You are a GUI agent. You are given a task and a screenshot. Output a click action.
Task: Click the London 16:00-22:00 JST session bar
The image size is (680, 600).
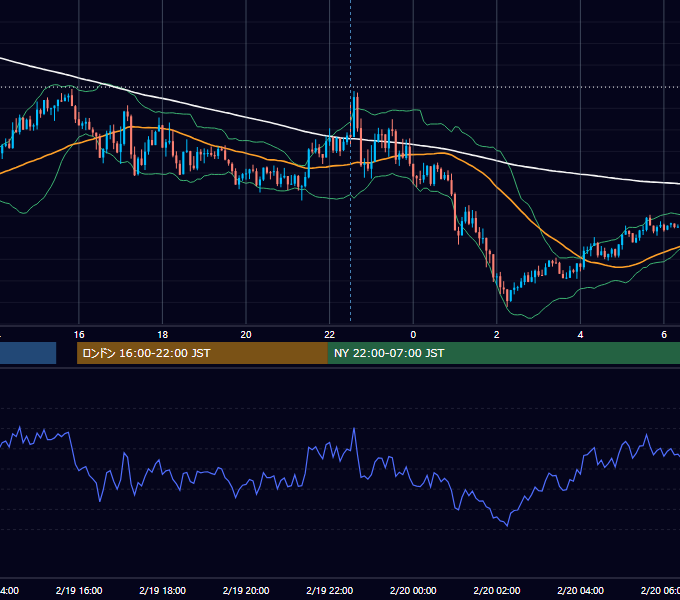tap(202, 353)
